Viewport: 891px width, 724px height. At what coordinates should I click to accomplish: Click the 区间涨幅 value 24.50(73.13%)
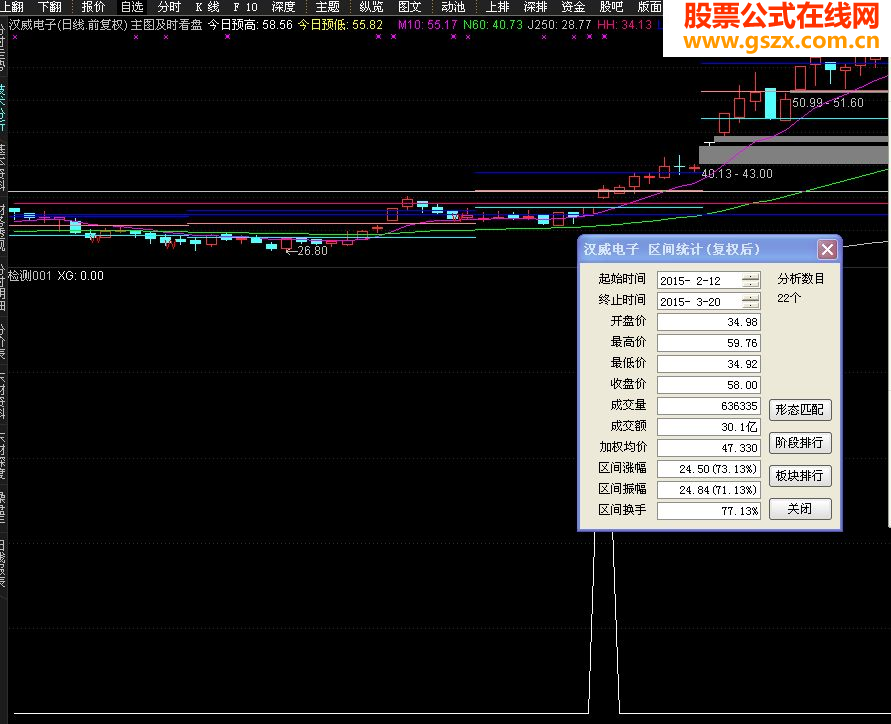[709, 469]
